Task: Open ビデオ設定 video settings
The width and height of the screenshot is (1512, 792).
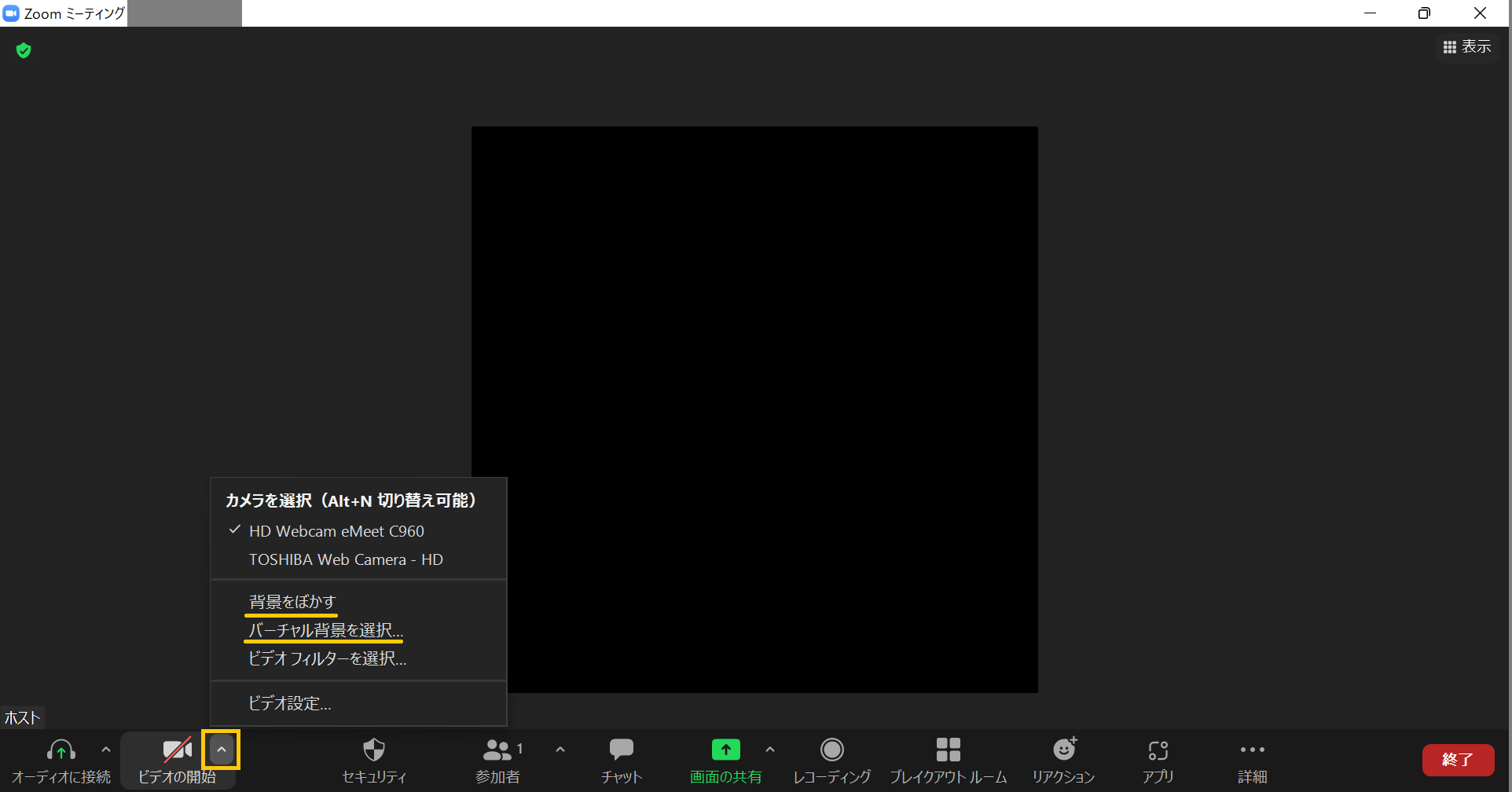Action: tap(289, 703)
